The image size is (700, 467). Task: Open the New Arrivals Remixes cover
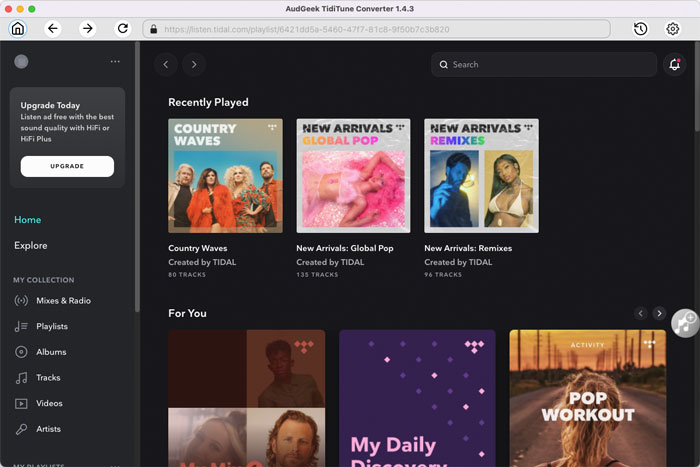(481, 175)
